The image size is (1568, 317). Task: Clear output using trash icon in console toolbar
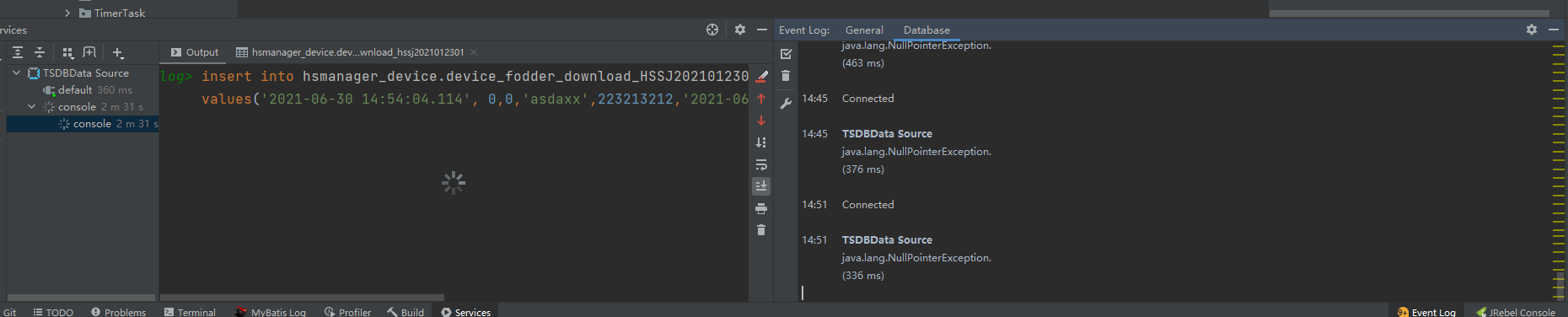point(761,230)
